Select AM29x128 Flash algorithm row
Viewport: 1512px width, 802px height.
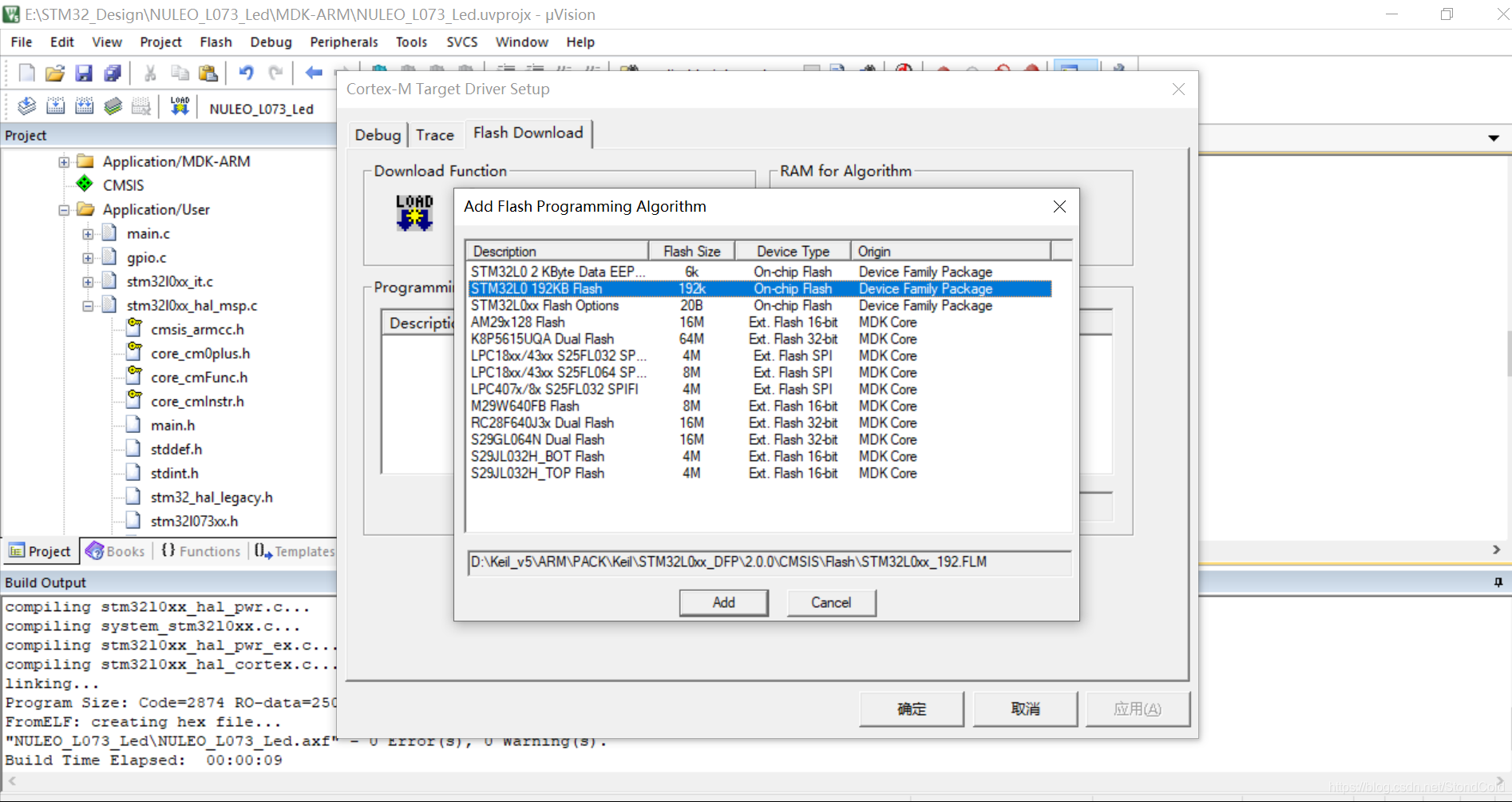pos(759,323)
